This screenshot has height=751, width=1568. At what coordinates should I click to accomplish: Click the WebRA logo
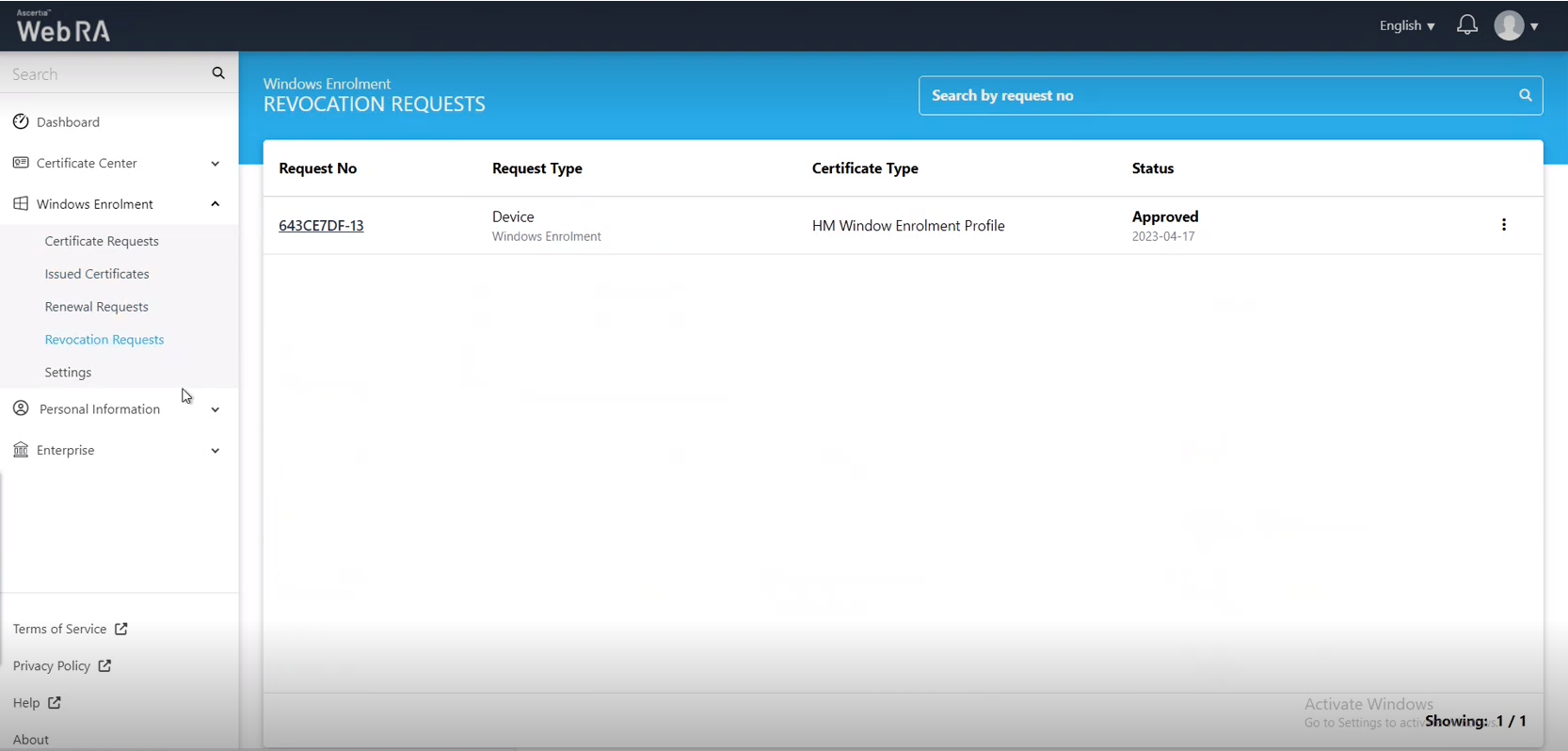click(x=63, y=27)
